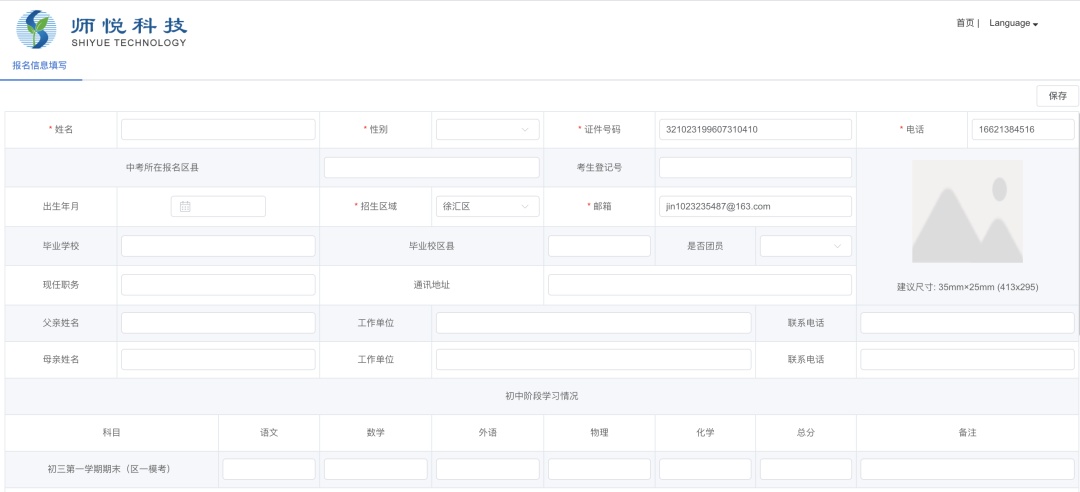Click 工作单位 field in 父亲姓名 row
The width and height of the screenshot is (1080, 492).
click(594, 322)
